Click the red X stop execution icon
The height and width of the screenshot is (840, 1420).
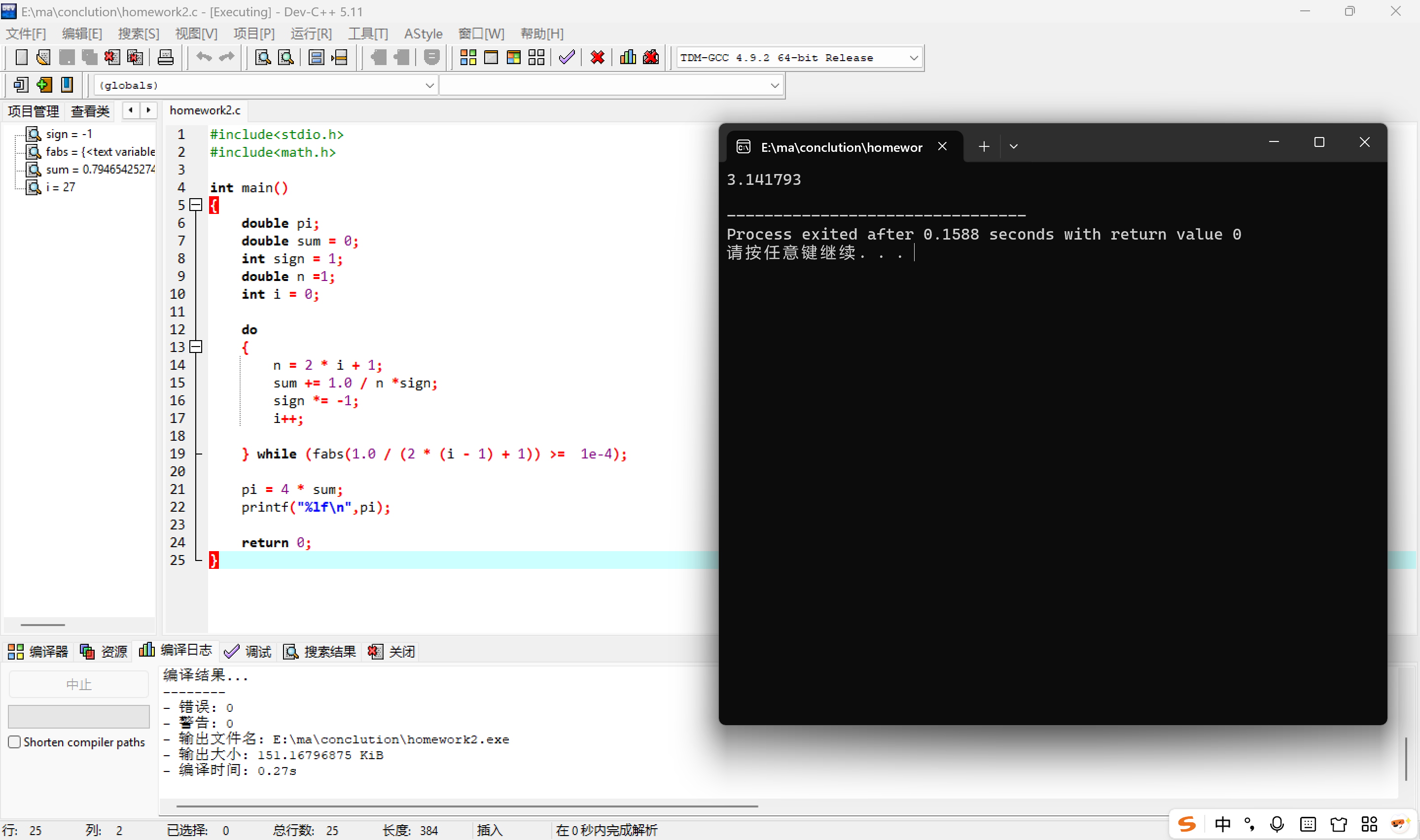pyautogui.click(x=597, y=57)
